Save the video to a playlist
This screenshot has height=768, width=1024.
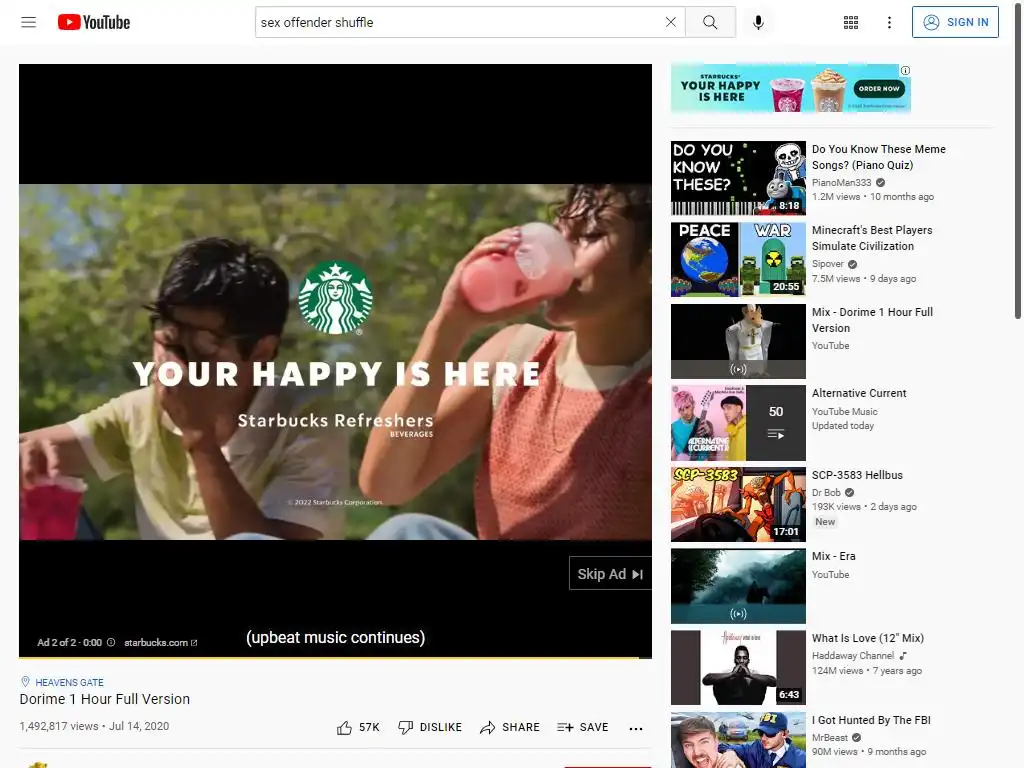[583, 728]
